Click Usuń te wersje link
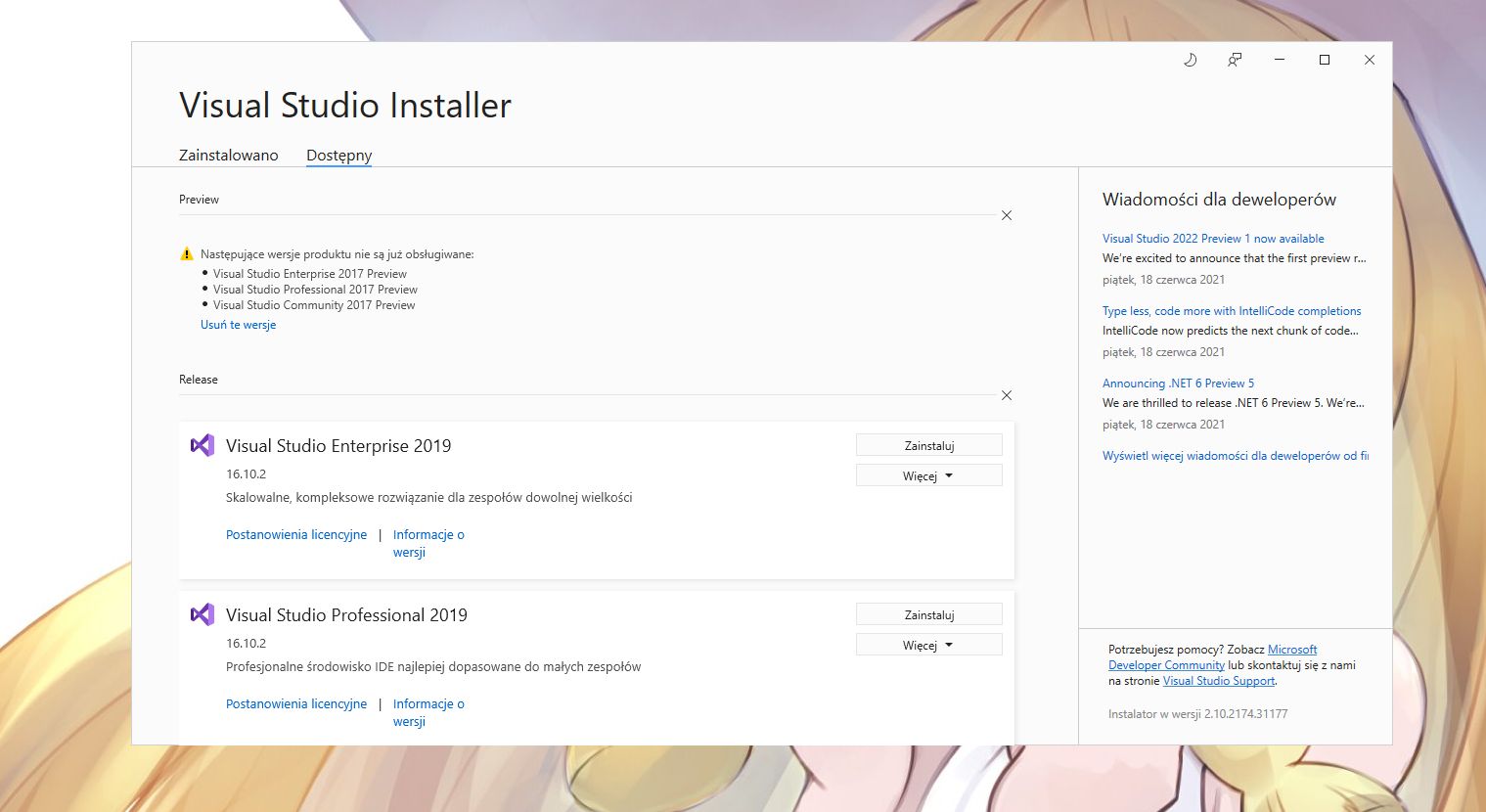Viewport: 1486px width, 812px height. point(238,325)
